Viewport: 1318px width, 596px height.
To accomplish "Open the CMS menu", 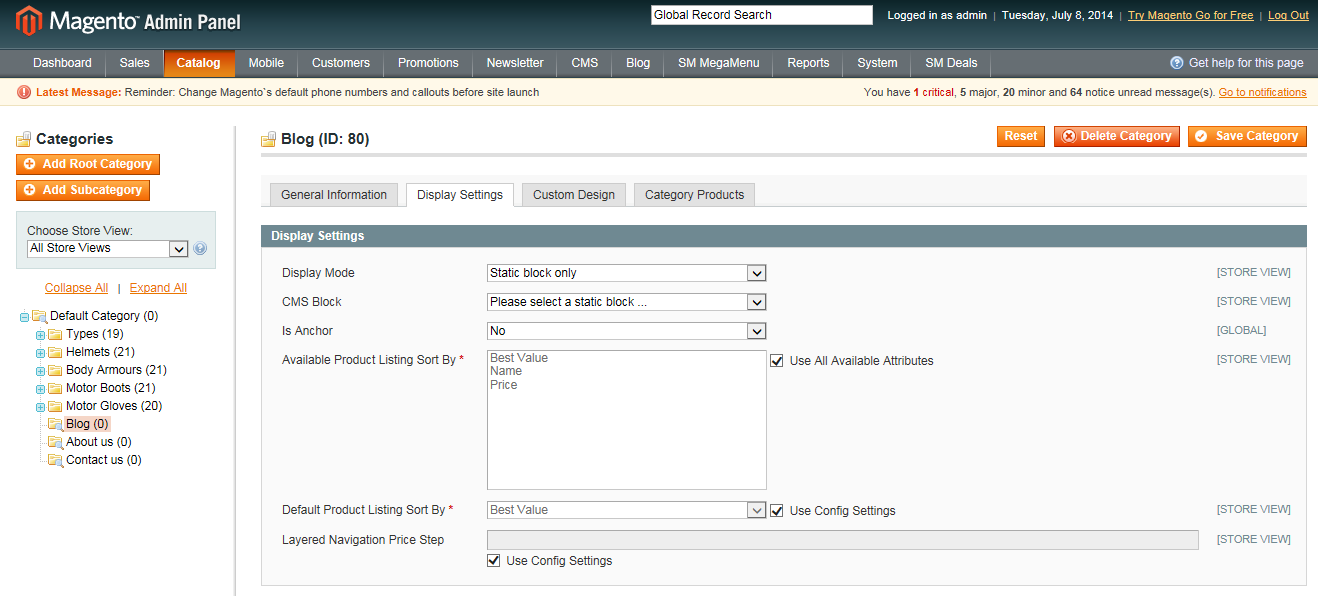I will coord(585,63).
